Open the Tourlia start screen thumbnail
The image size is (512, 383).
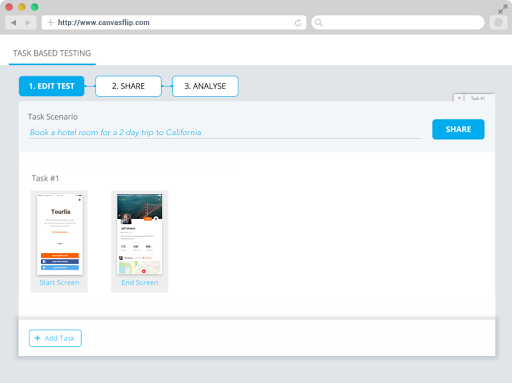click(60, 234)
